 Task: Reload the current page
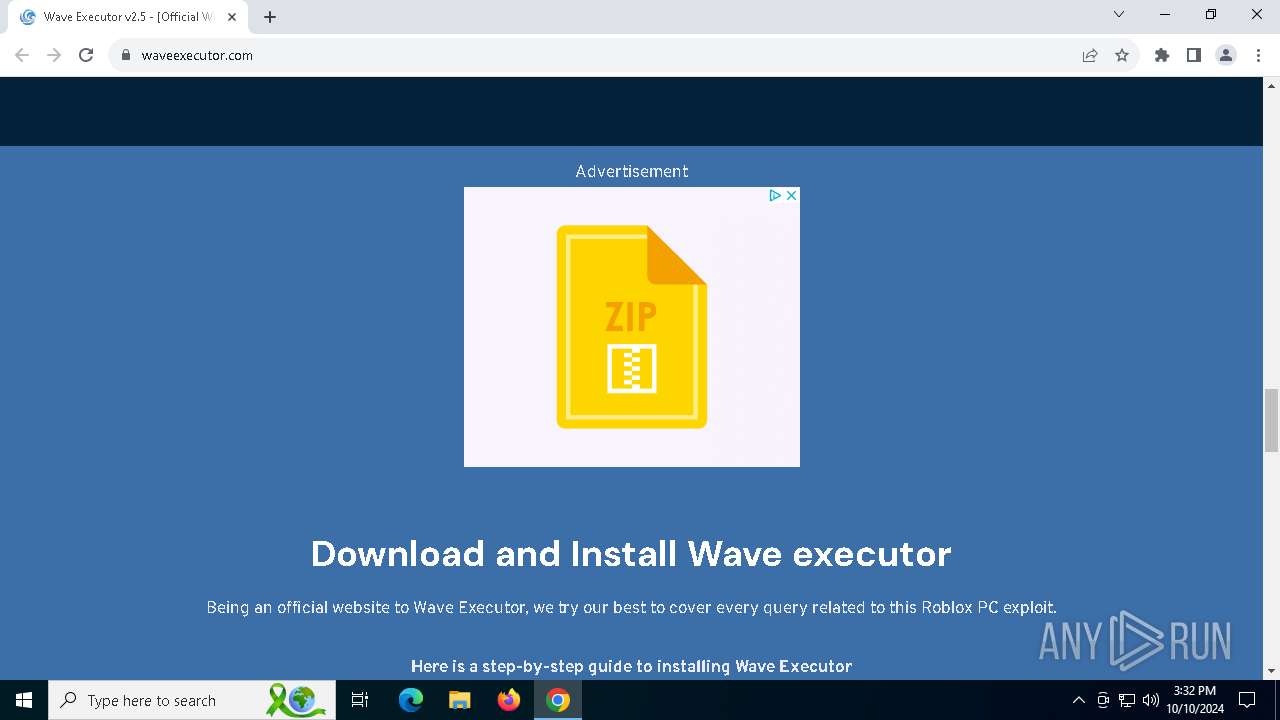coord(86,55)
